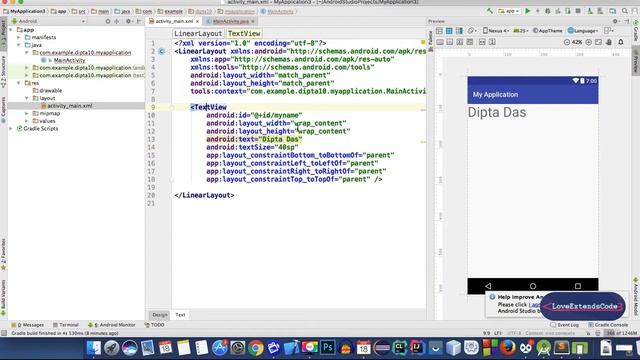Collapse the java folder
The height and width of the screenshot is (360, 640).
(19, 45)
